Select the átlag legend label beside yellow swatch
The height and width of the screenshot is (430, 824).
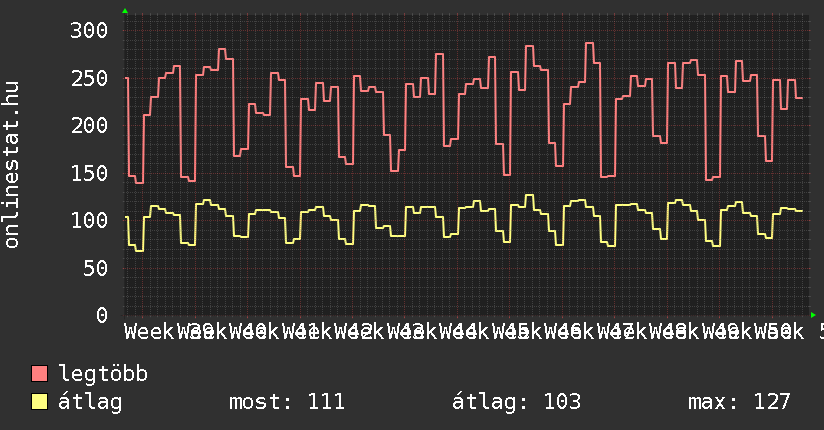(90, 402)
